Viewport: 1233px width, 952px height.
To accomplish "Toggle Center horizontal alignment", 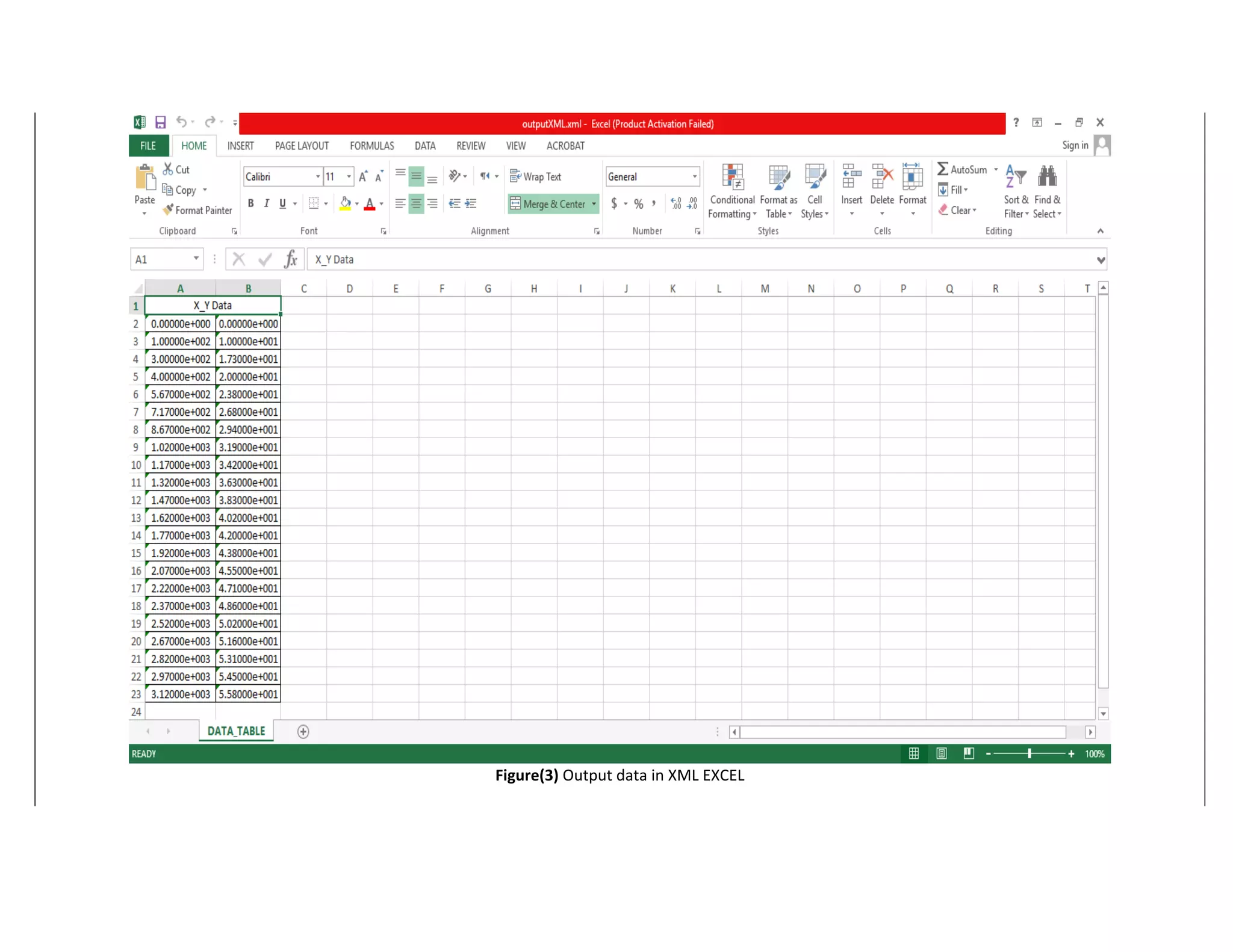I will [416, 203].
